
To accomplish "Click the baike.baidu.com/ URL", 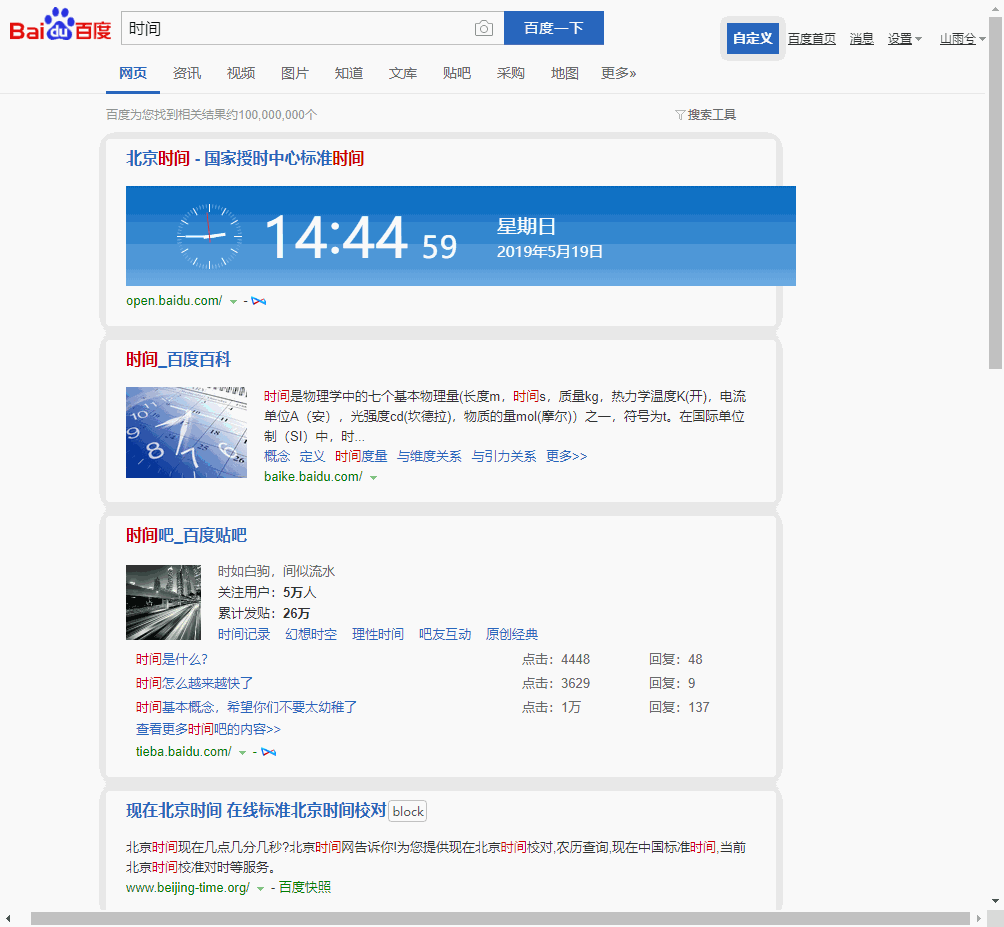I will (313, 477).
